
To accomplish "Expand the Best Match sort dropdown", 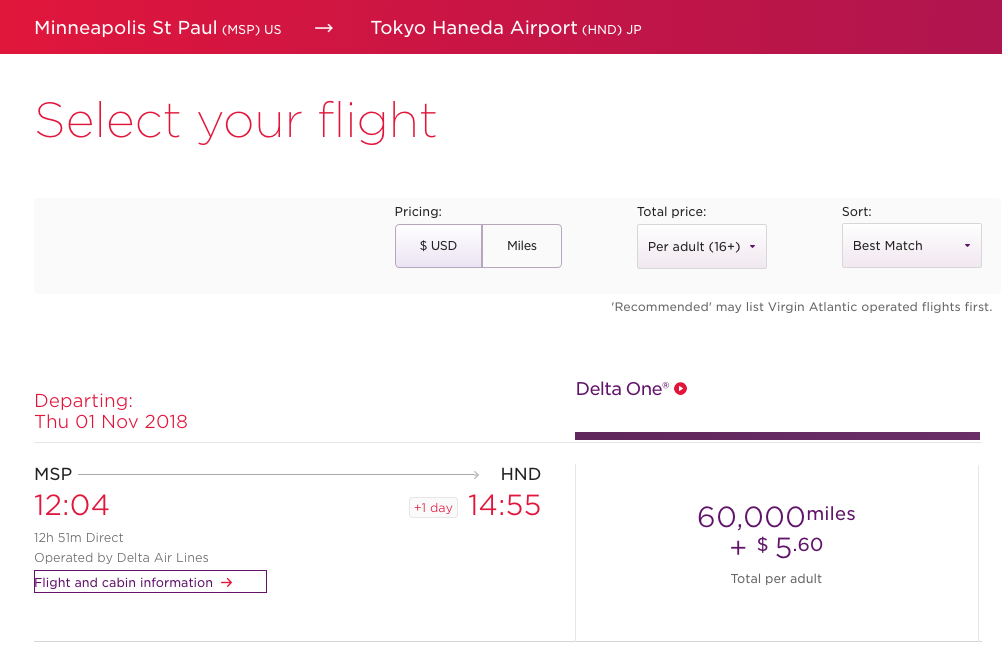I will [911, 246].
